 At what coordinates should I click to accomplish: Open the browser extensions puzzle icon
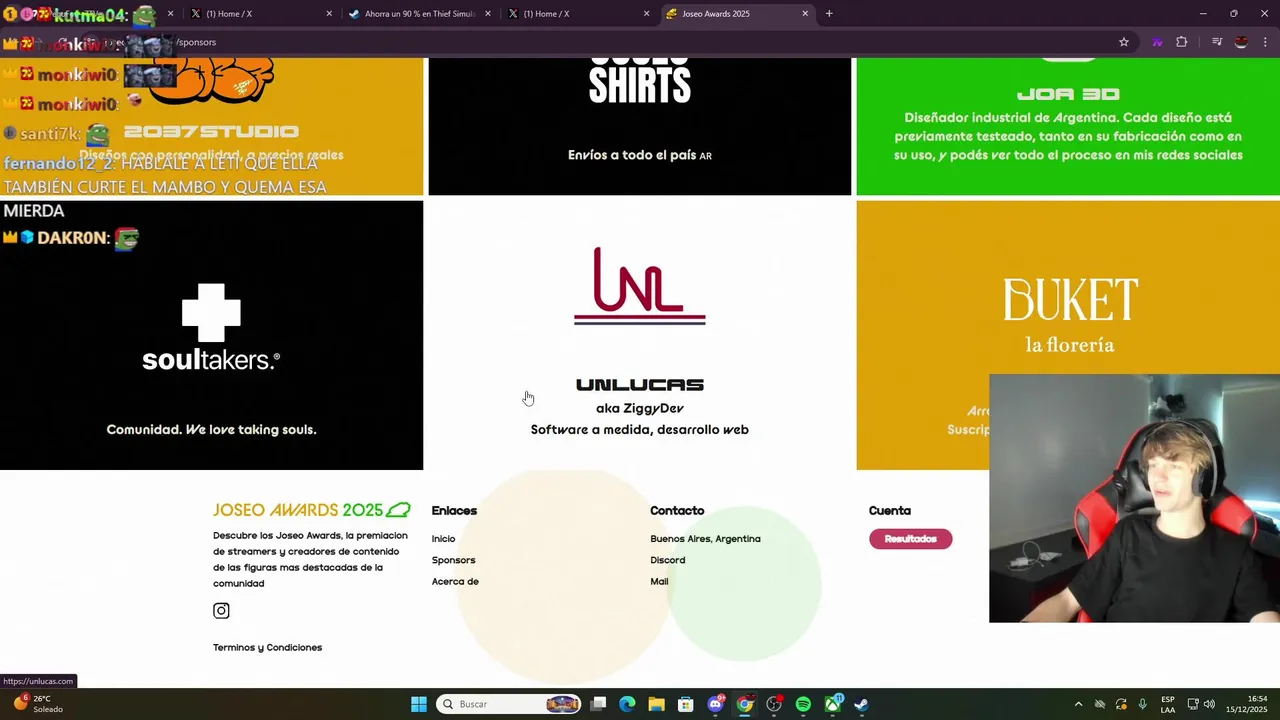1182,42
